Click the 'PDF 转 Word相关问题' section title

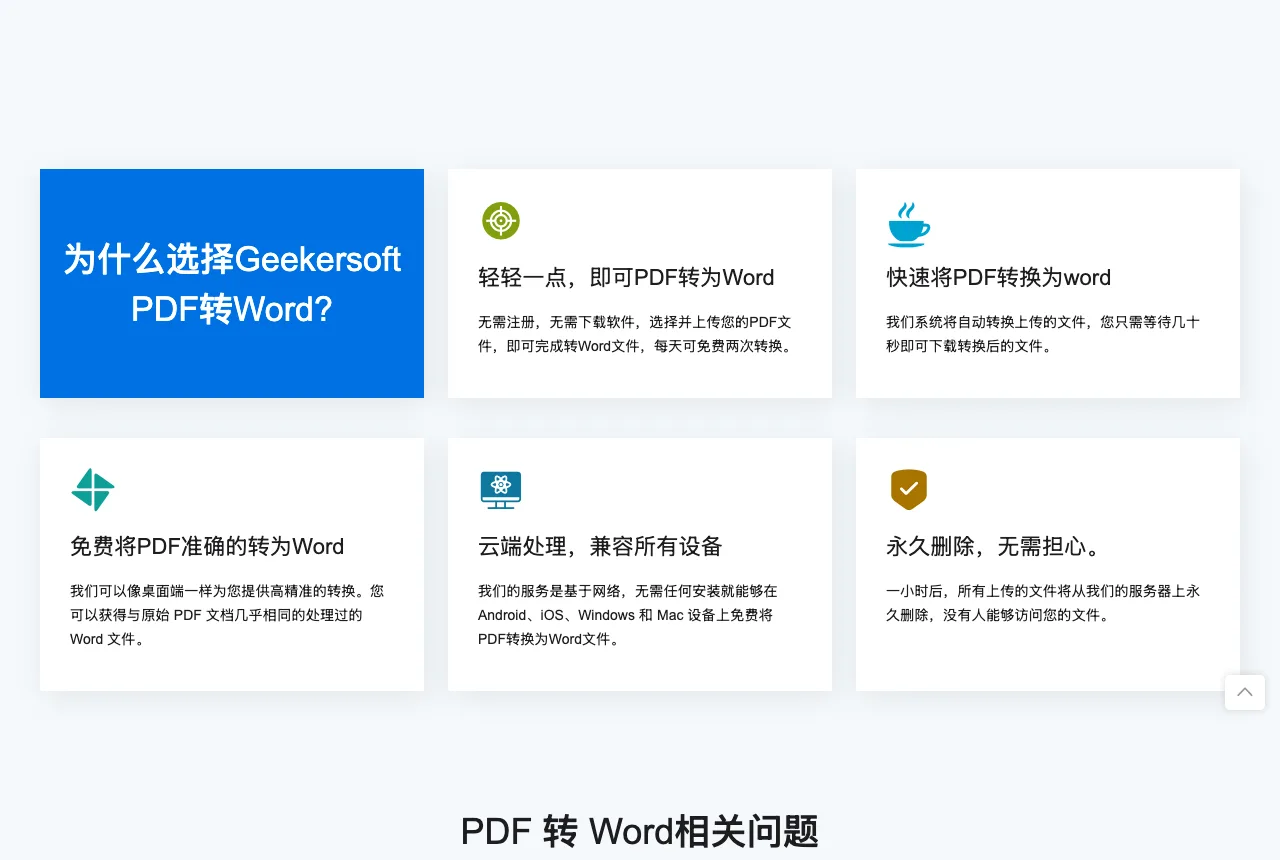(x=640, y=831)
